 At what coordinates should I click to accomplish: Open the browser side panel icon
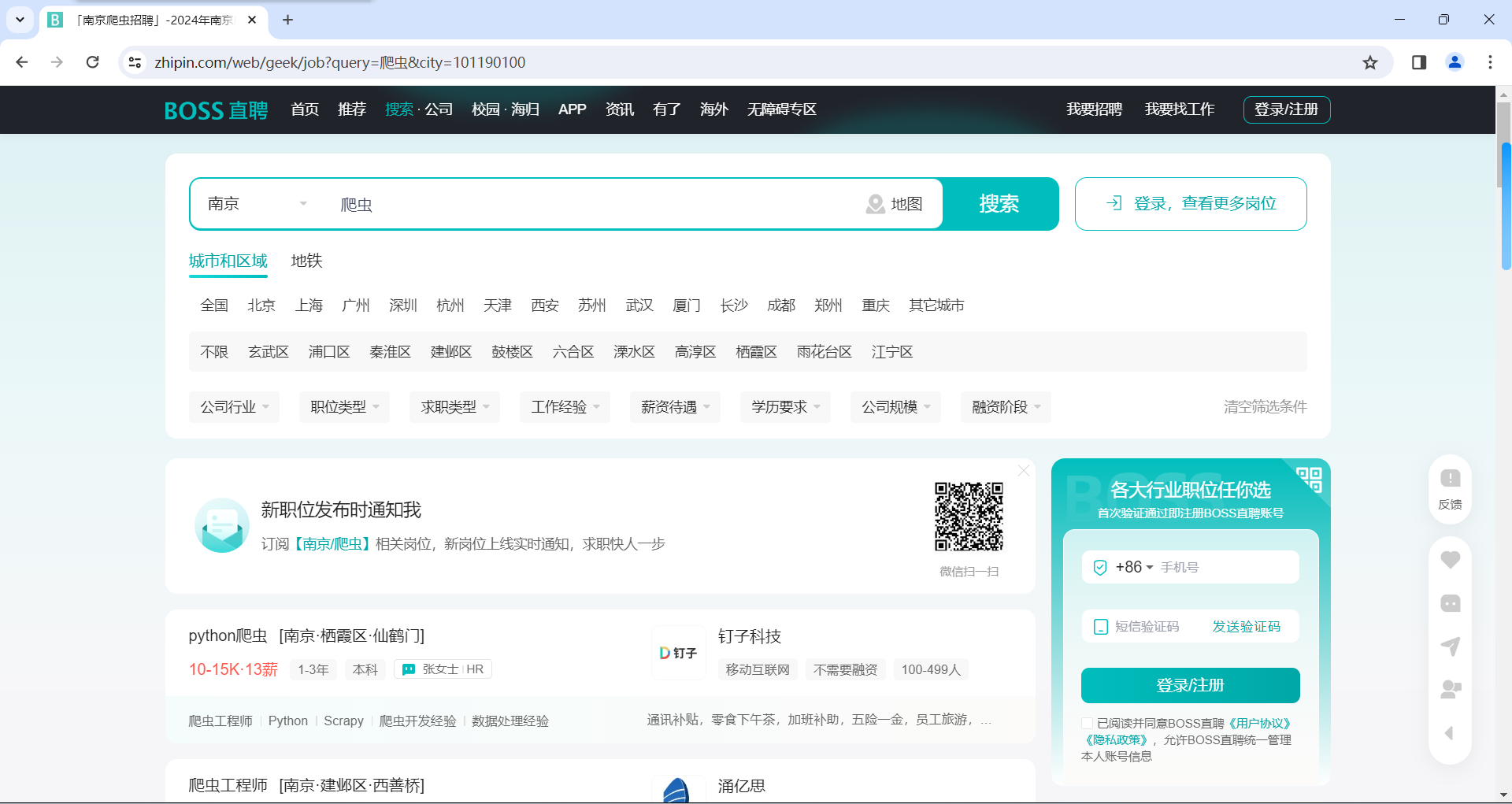[x=1419, y=62]
